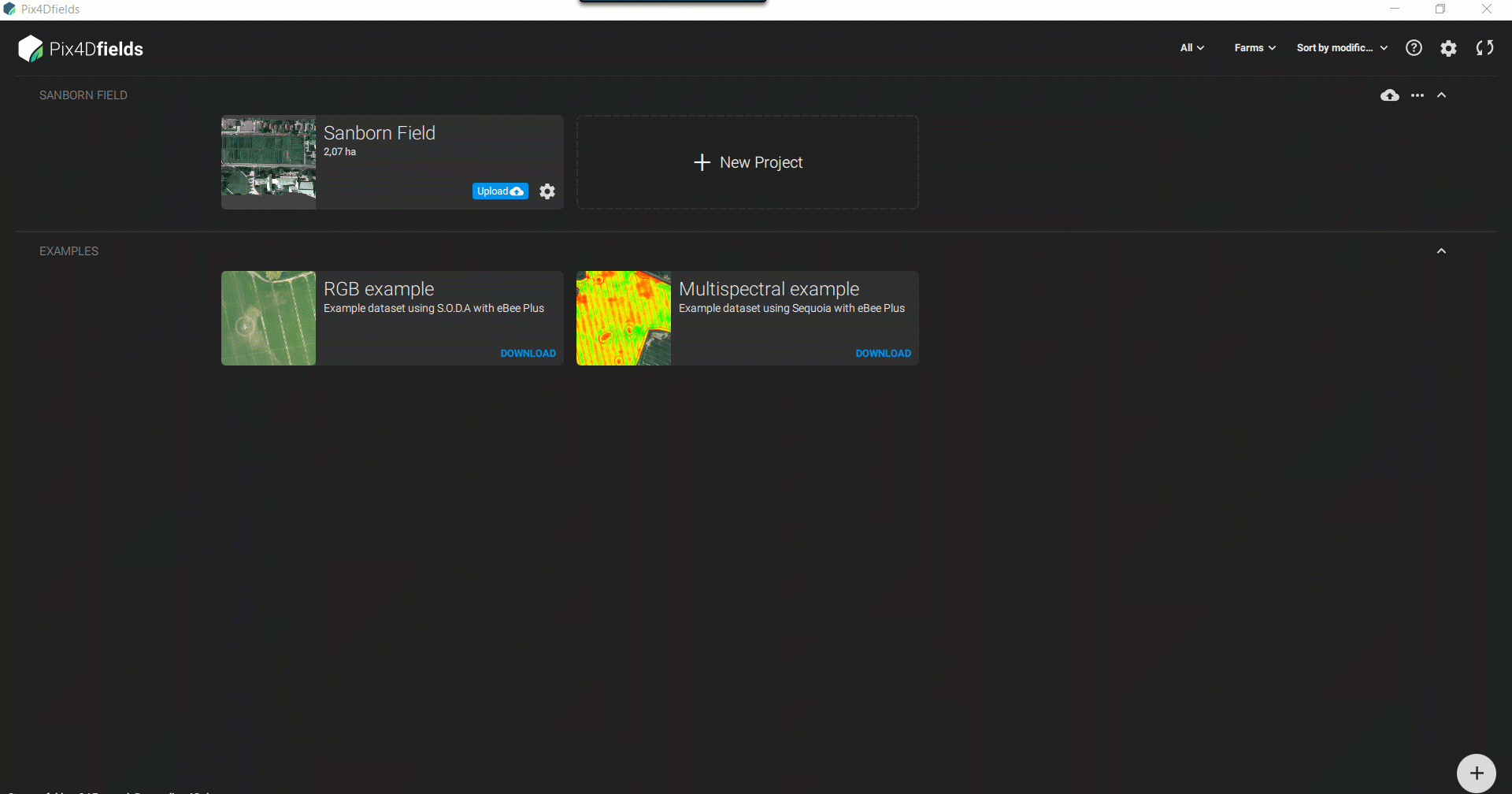Open the Farms grouping dropdown
This screenshot has width=1512, height=794.
pos(1254,48)
